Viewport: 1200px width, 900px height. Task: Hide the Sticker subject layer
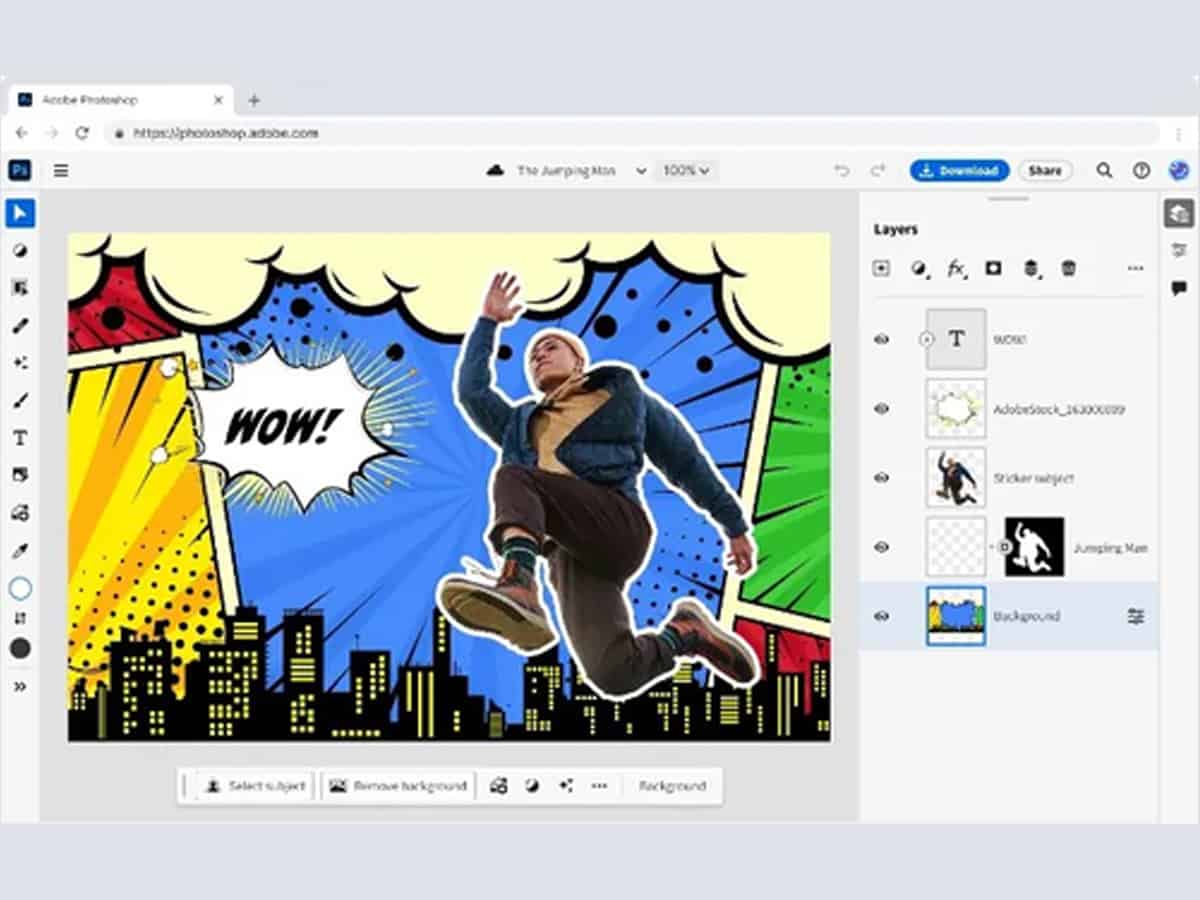tap(881, 478)
